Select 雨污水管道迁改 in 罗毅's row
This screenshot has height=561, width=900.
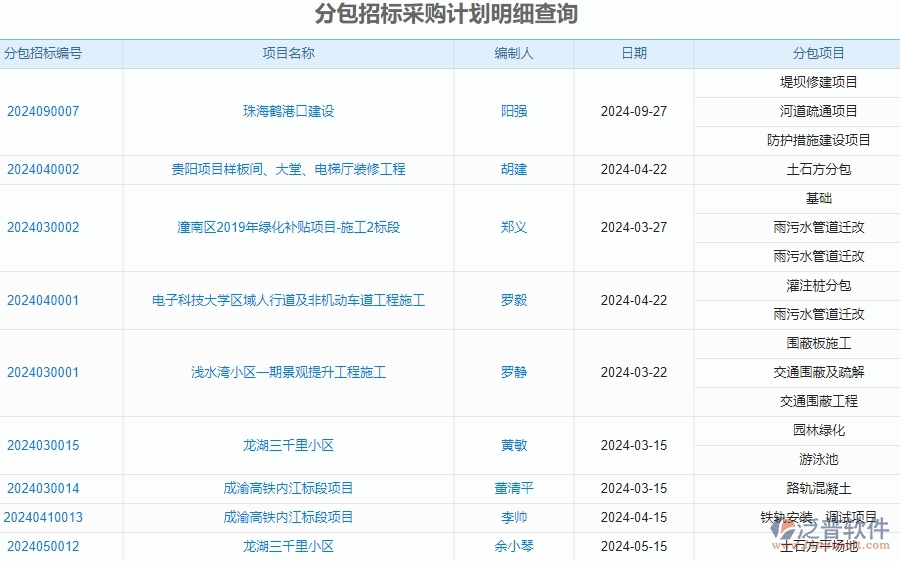(818, 314)
